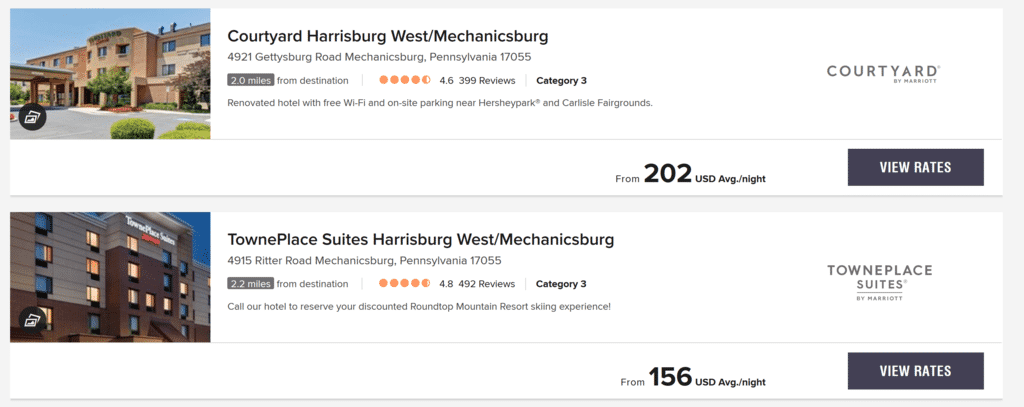Viewport: 1024px width, 407px height.
Task: Click TownePlace Suites' orange rating circles
Action: pos(404,284)
